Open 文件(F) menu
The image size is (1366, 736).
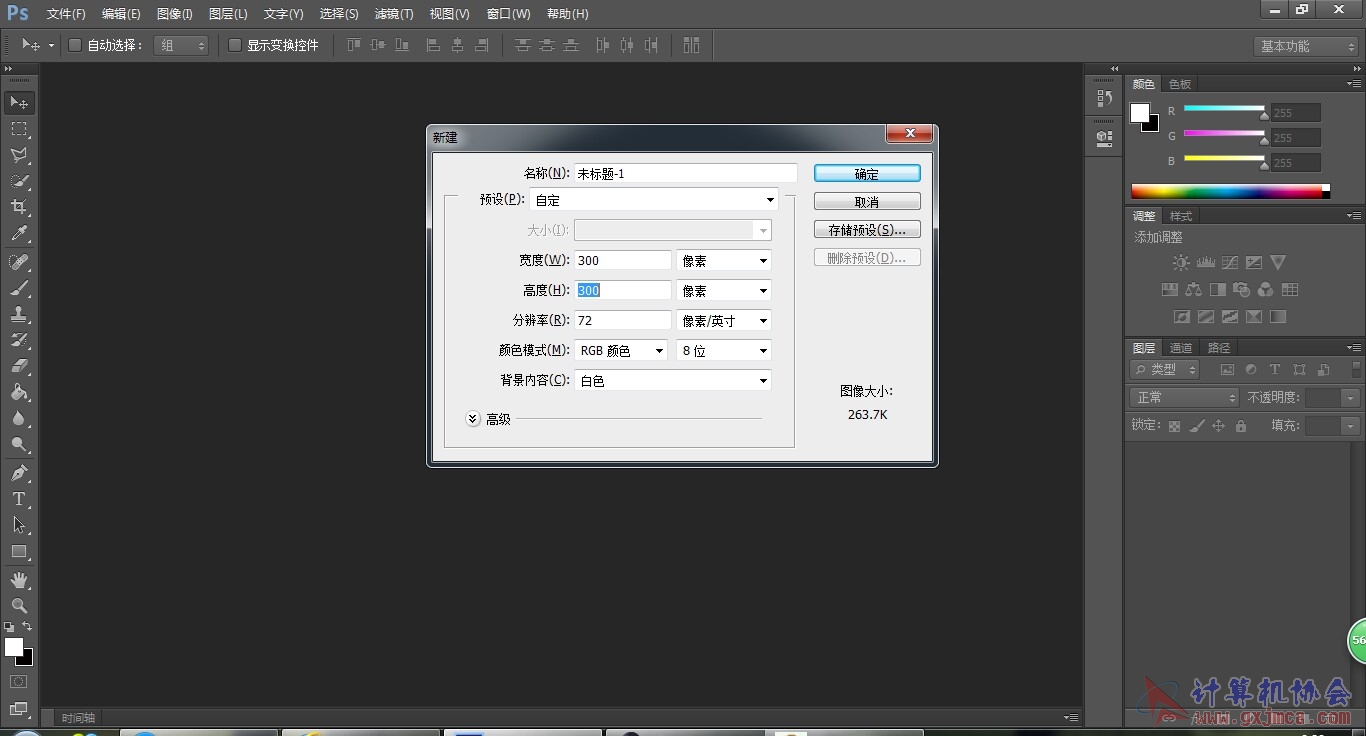coord(66,14)
